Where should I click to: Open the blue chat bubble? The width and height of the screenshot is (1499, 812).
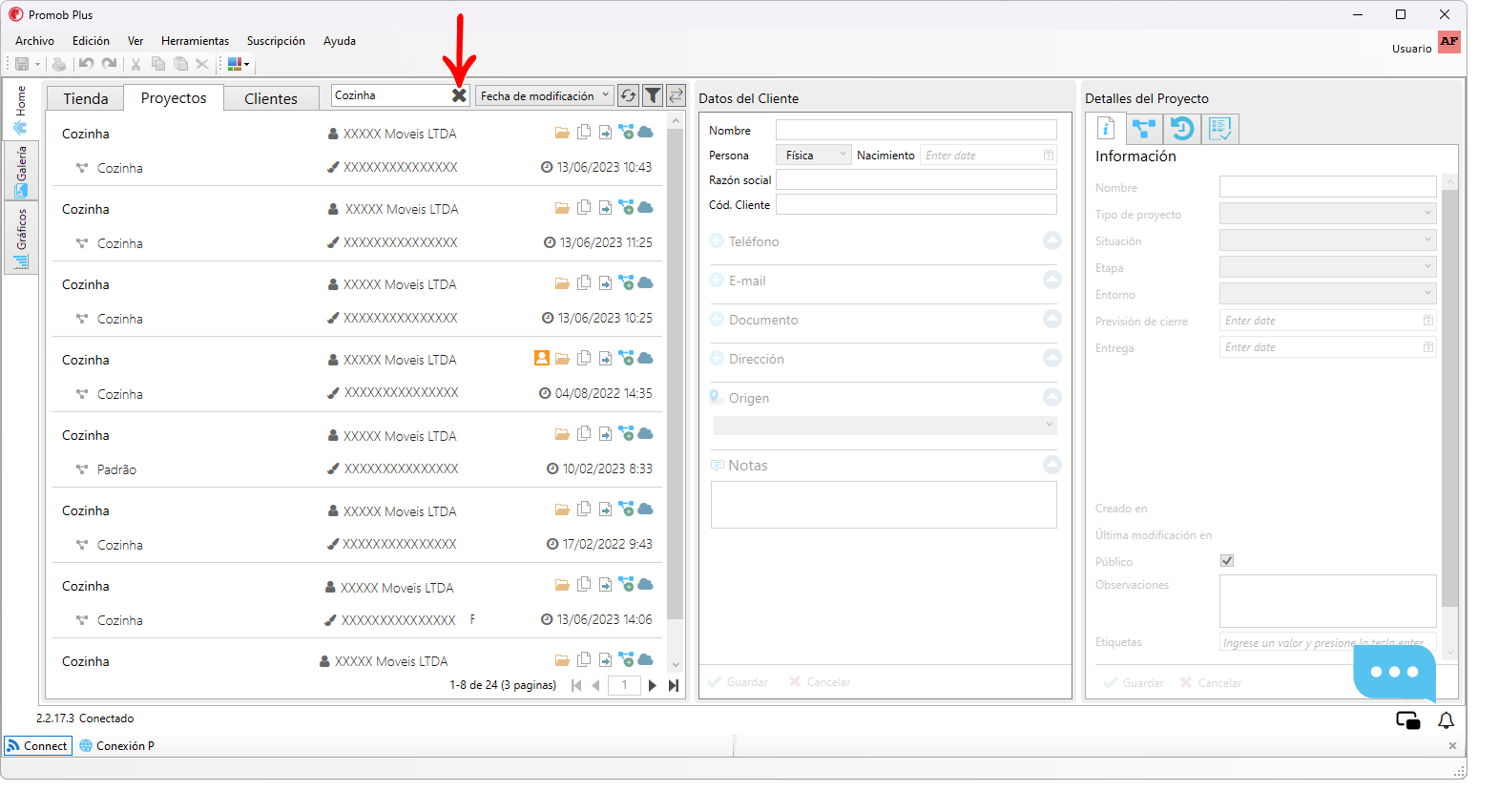pos(1394,673)
